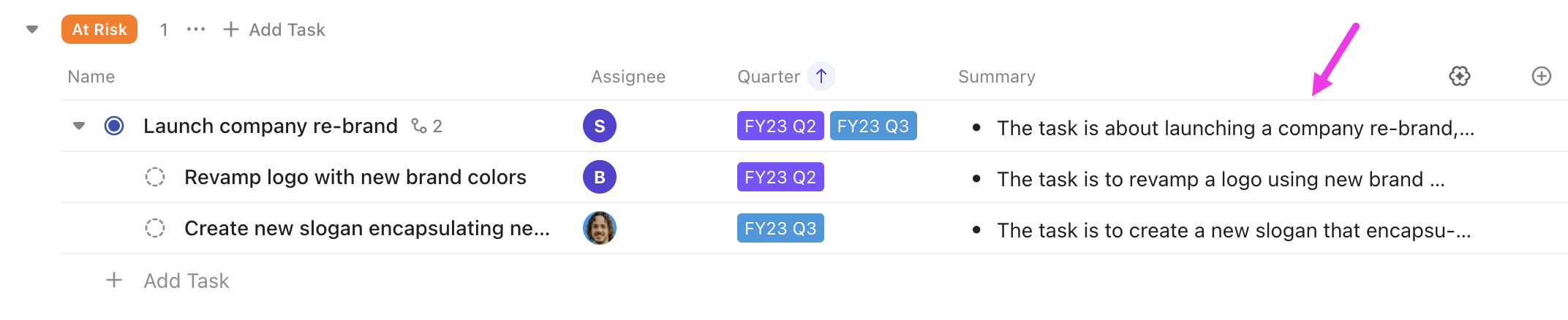Click Add Task at bottom of list
1568x320 pixels.
coord(186,281)
